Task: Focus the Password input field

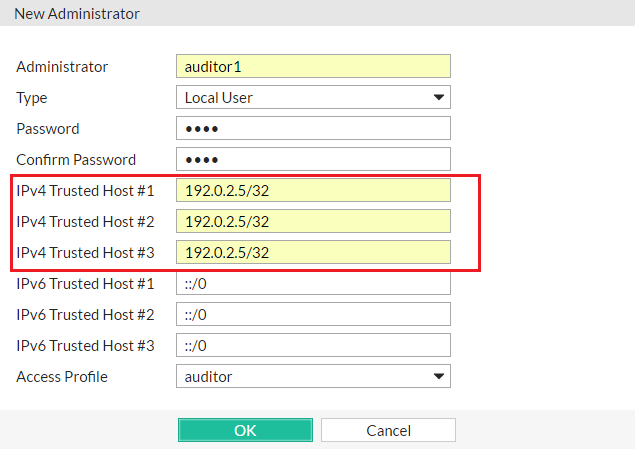Action: coord(313,129)
